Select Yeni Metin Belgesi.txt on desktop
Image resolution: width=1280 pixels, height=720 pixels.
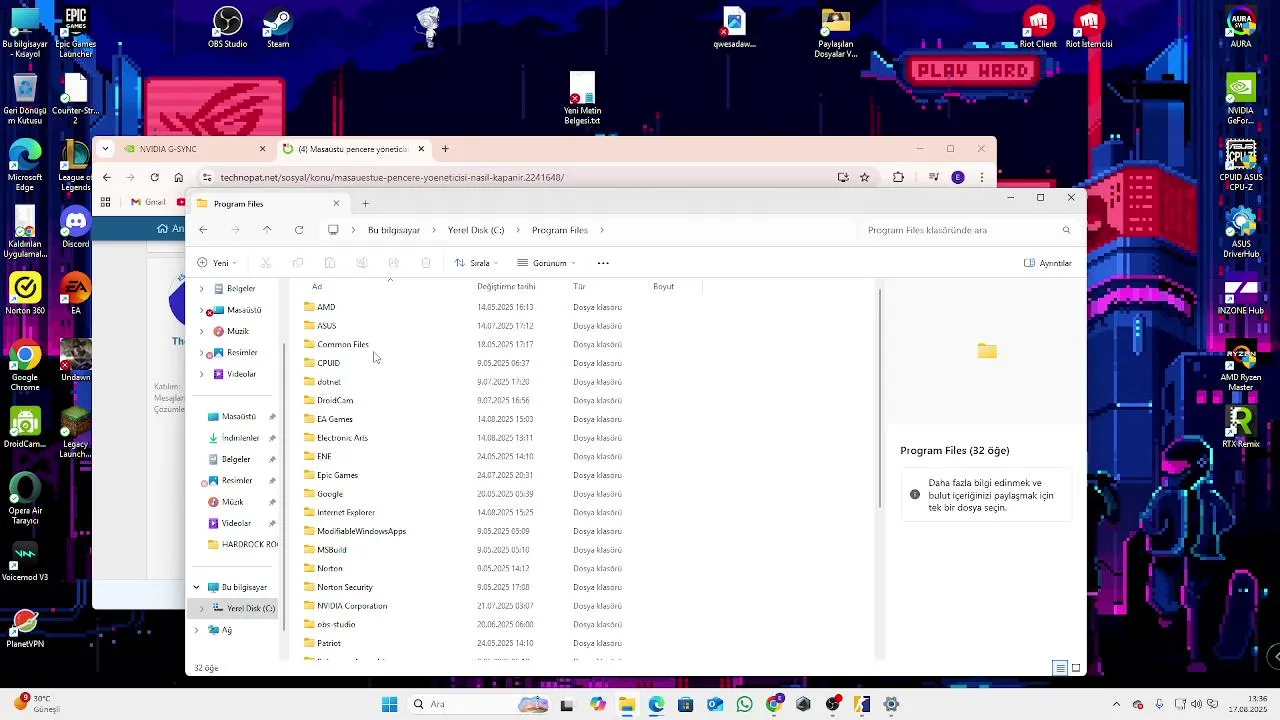click(582, 99)
